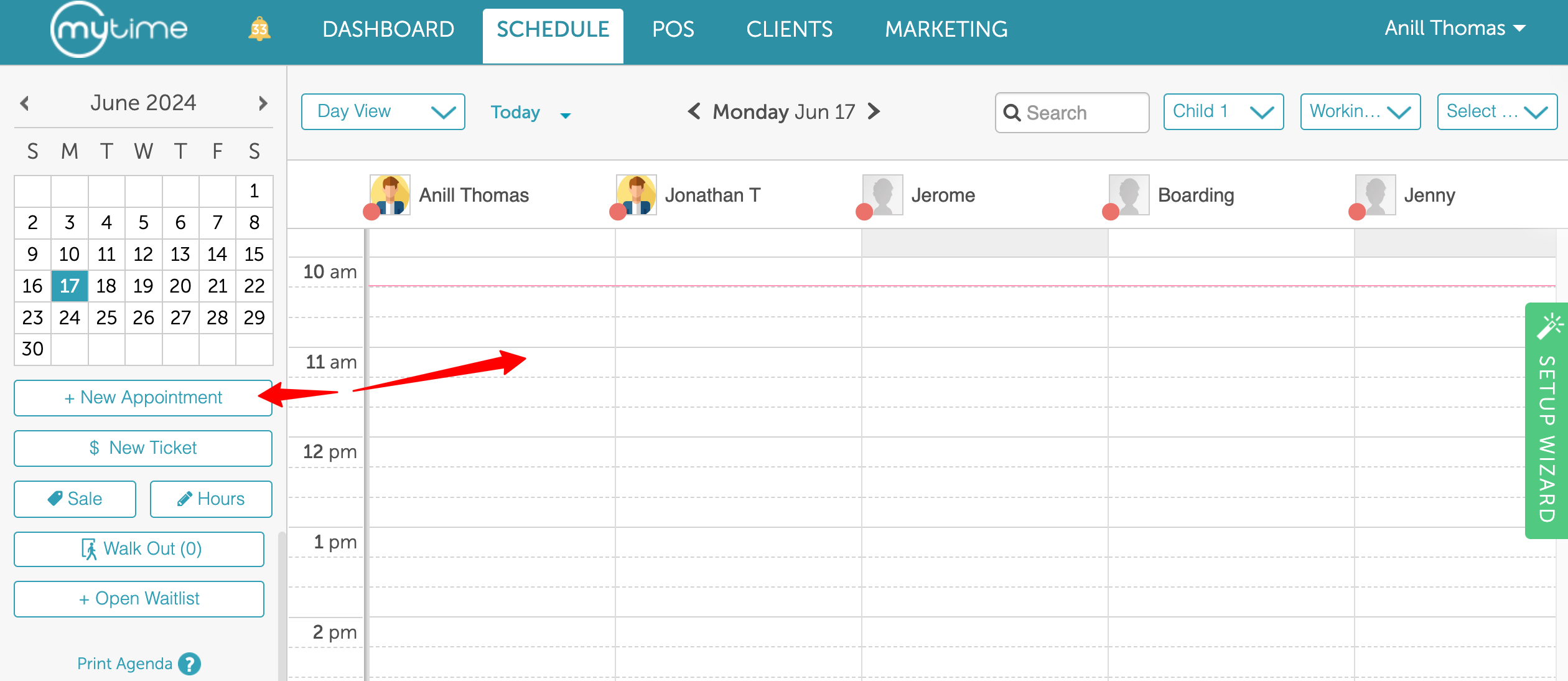Expand the Today dropdown
Screen dimensions: 1568x681
[565, 115]
